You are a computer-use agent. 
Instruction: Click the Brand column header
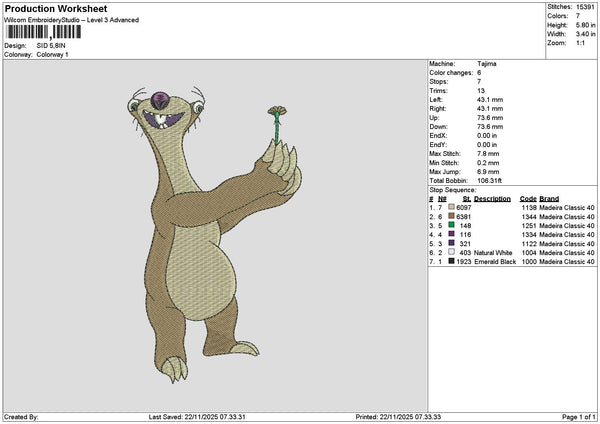tap(549, 199)
